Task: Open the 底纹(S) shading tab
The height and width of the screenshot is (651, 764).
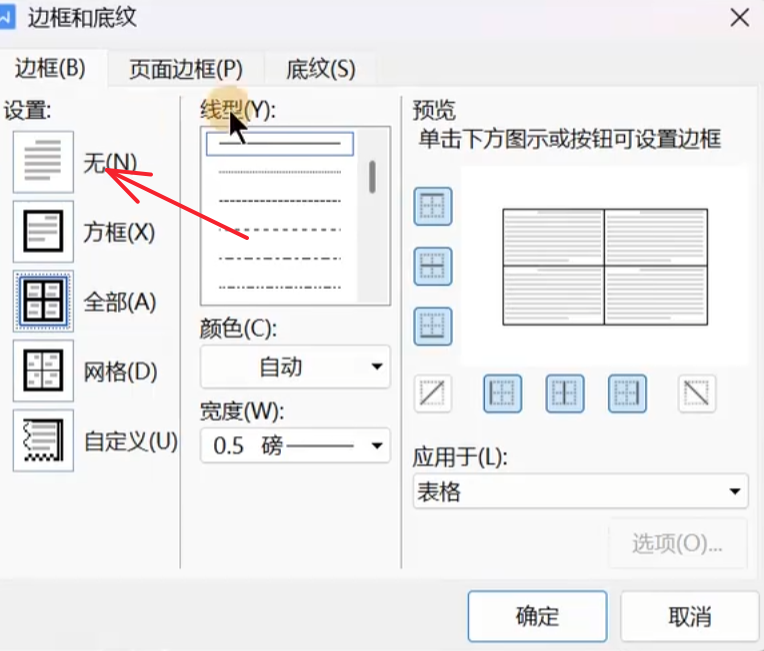Action: (x=321, y=69)
